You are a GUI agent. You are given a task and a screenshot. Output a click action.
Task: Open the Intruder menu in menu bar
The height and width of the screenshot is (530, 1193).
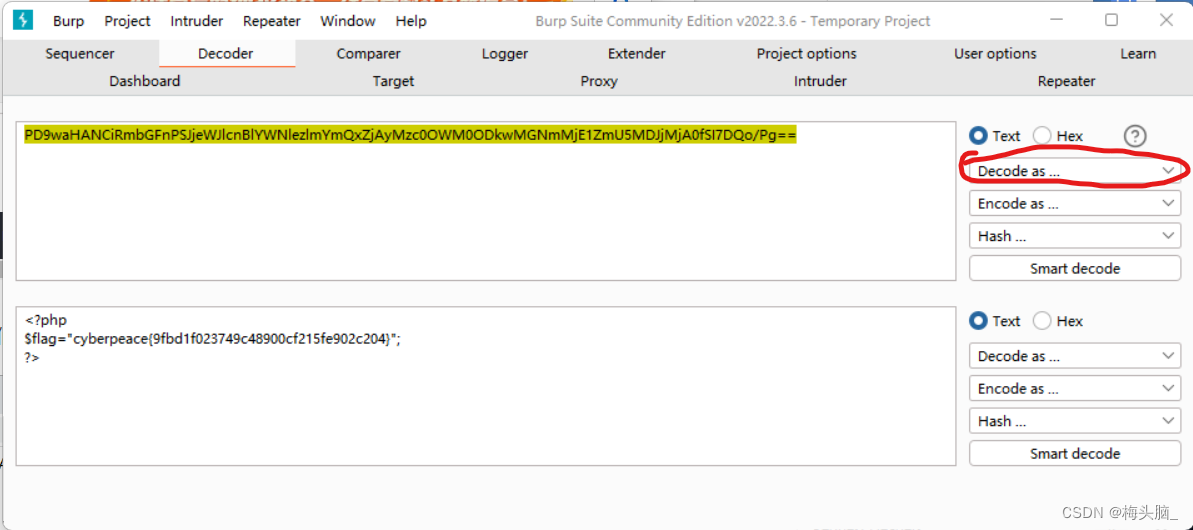tap(196, 21)
